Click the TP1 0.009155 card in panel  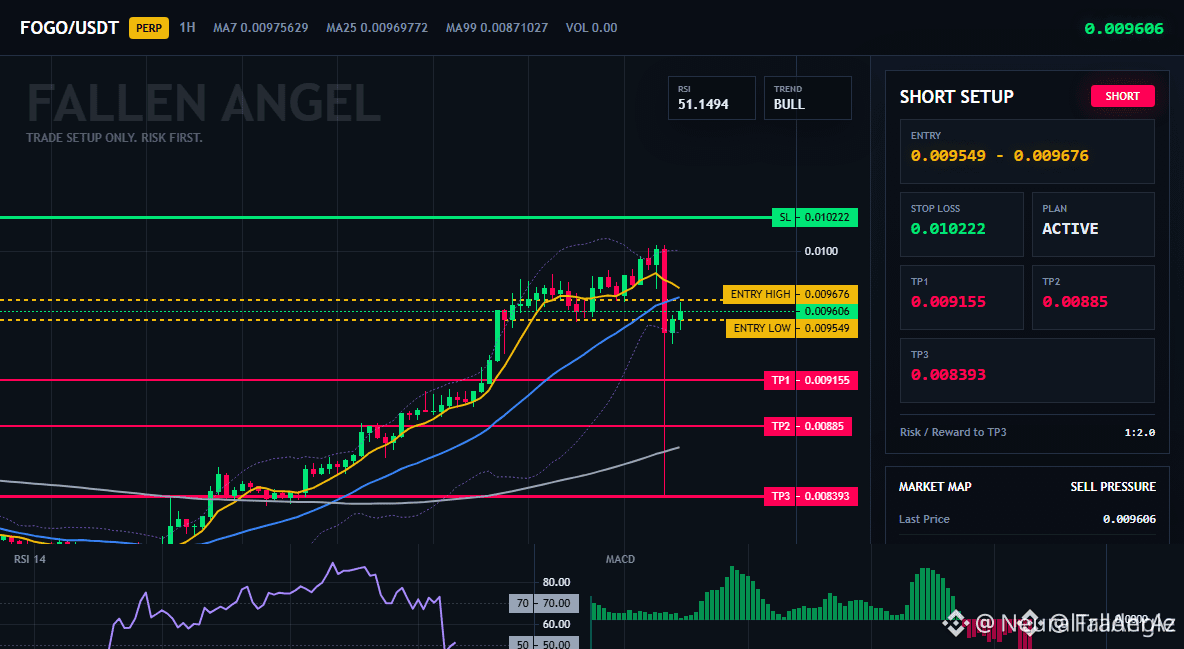(x=961, y=297)
